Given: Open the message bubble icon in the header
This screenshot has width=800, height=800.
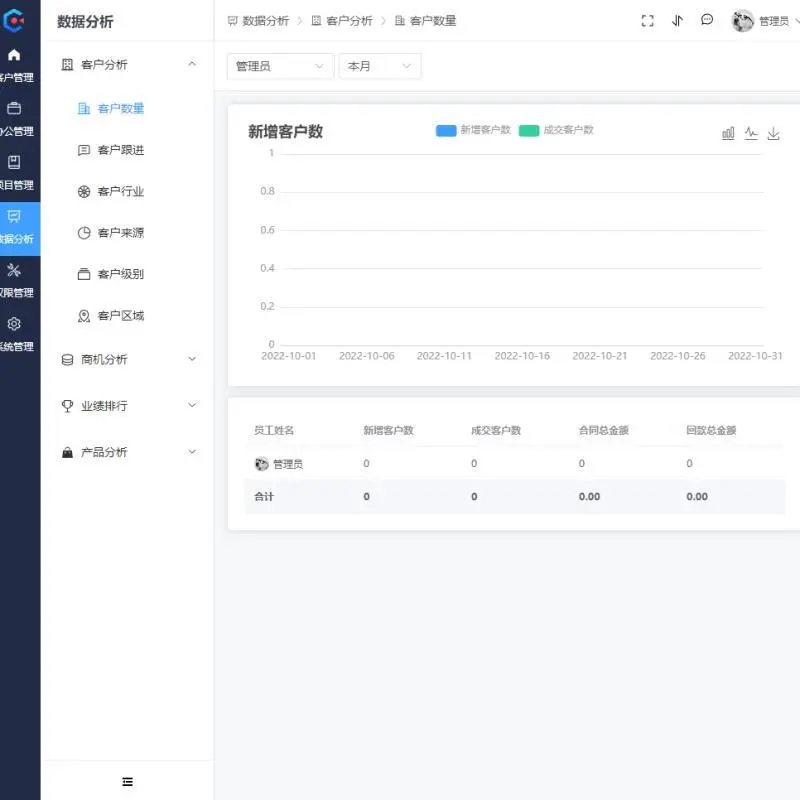Looking at the screenshot, I should (x=707, y=20).
